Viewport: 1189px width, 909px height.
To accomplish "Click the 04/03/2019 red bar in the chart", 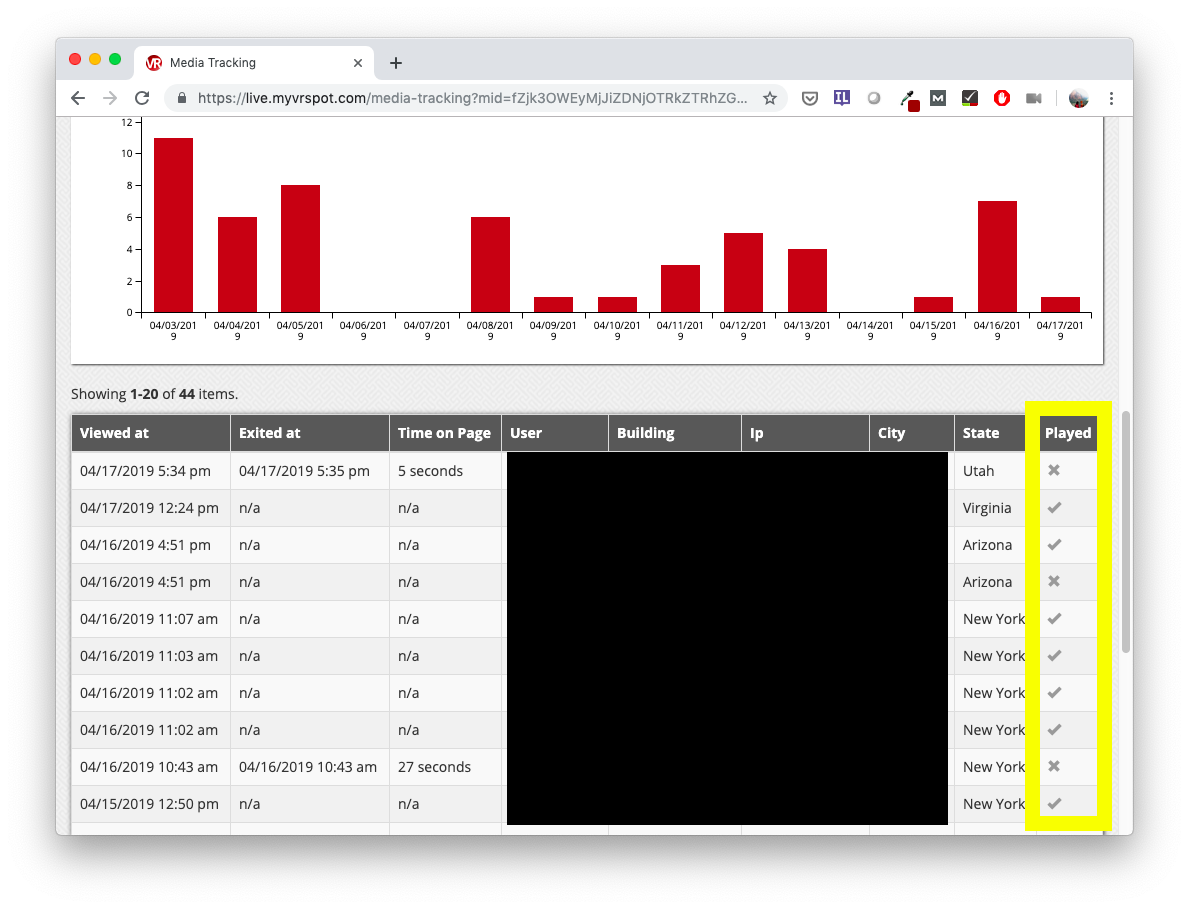I will click(173, 225).
